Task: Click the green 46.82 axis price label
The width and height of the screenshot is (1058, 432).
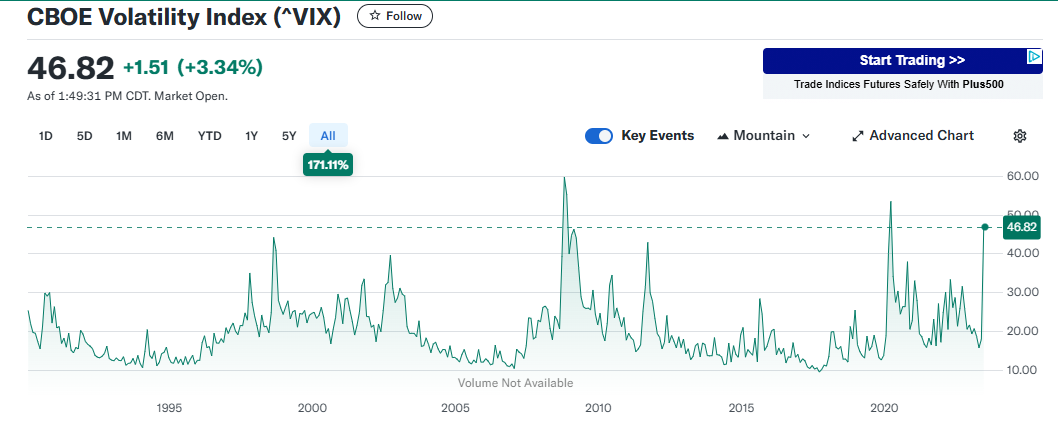Action: click(1022, 227)
